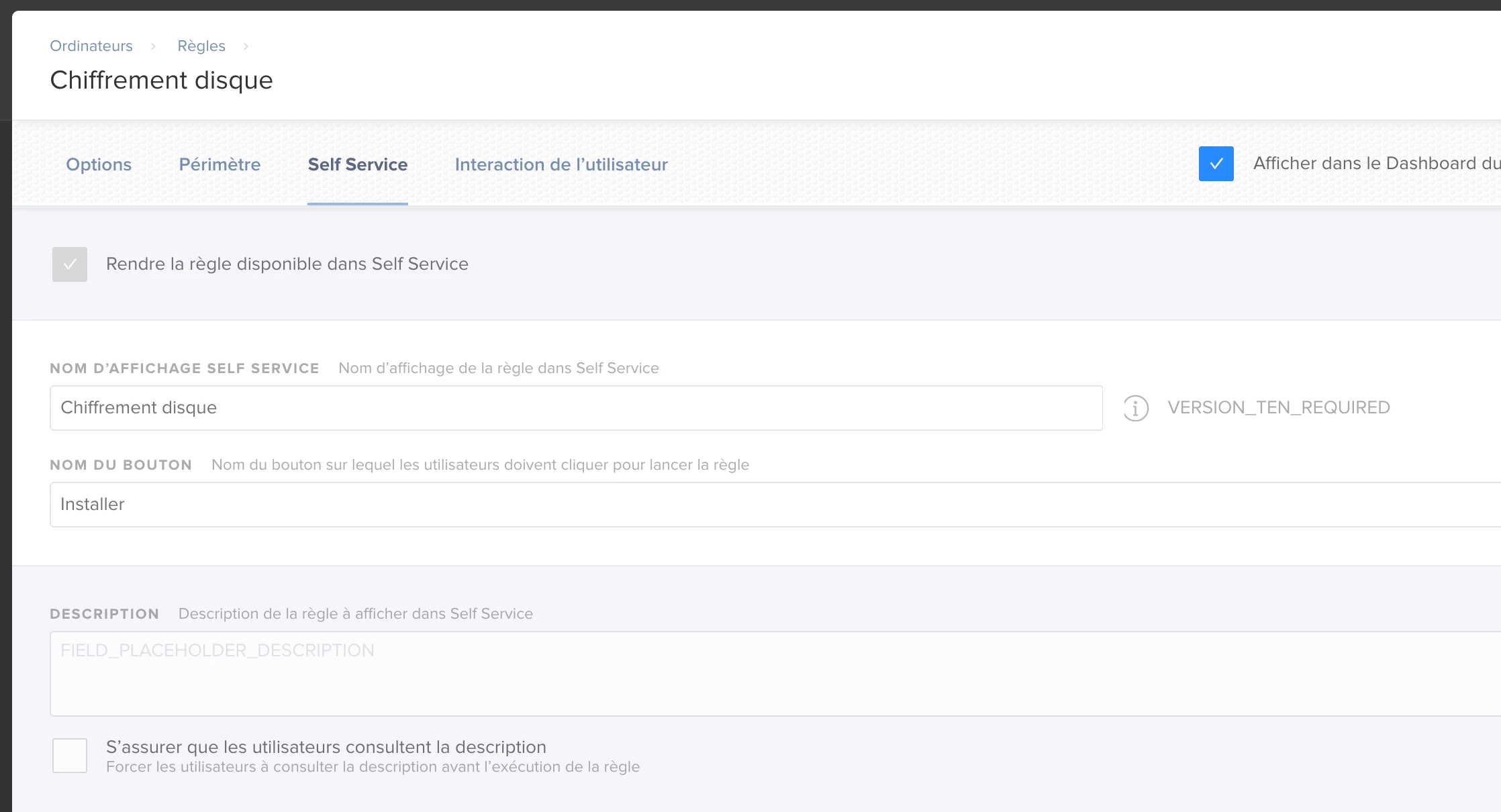Click the chevron after Ordinateurs breadcrumb
Image resolution: width=1501 pixels, height=812 pixels.
(153, 46)
